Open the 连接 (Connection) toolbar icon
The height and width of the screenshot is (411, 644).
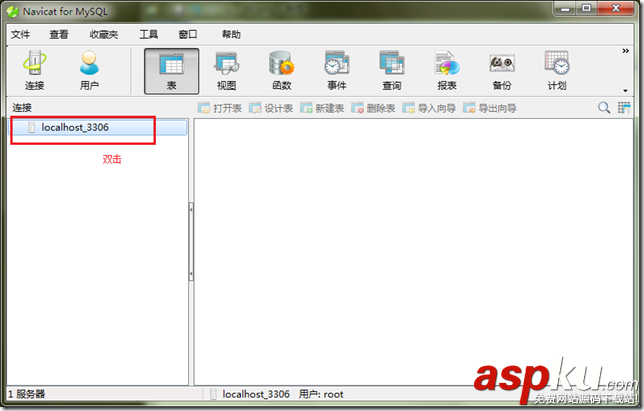pos(34,71)
